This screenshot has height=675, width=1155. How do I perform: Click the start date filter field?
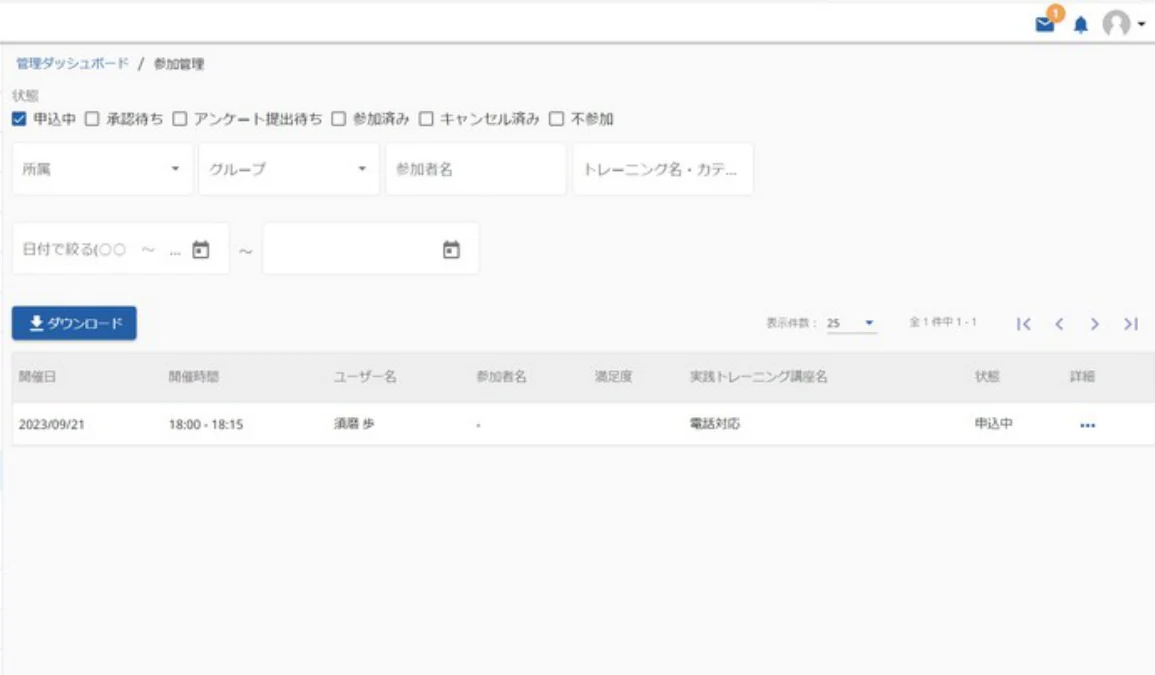pyautogui.click(x=121, y=249)
